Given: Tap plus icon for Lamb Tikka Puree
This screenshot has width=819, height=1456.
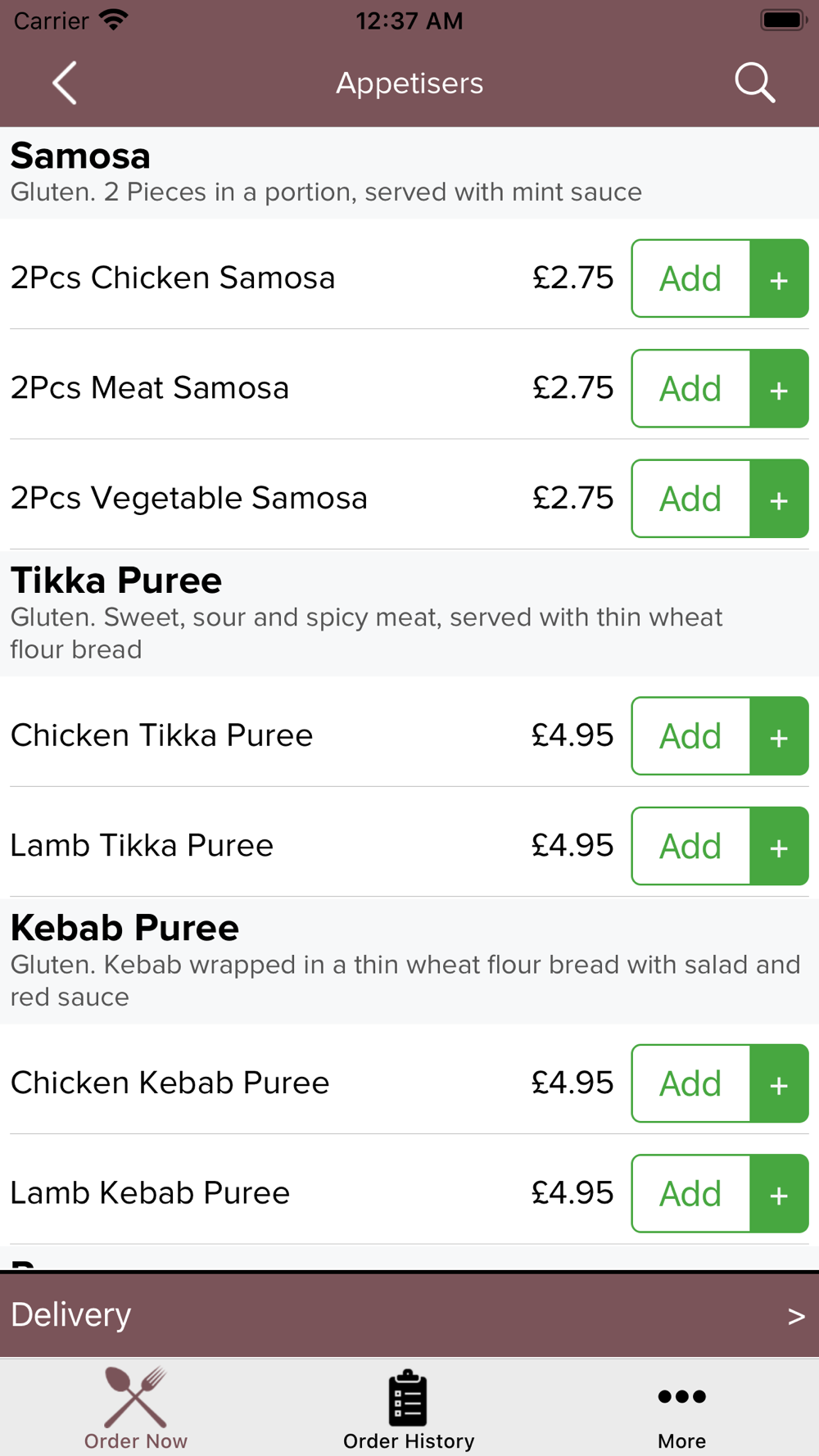Looking at the screenshot, I should click(x=779, y=846).
